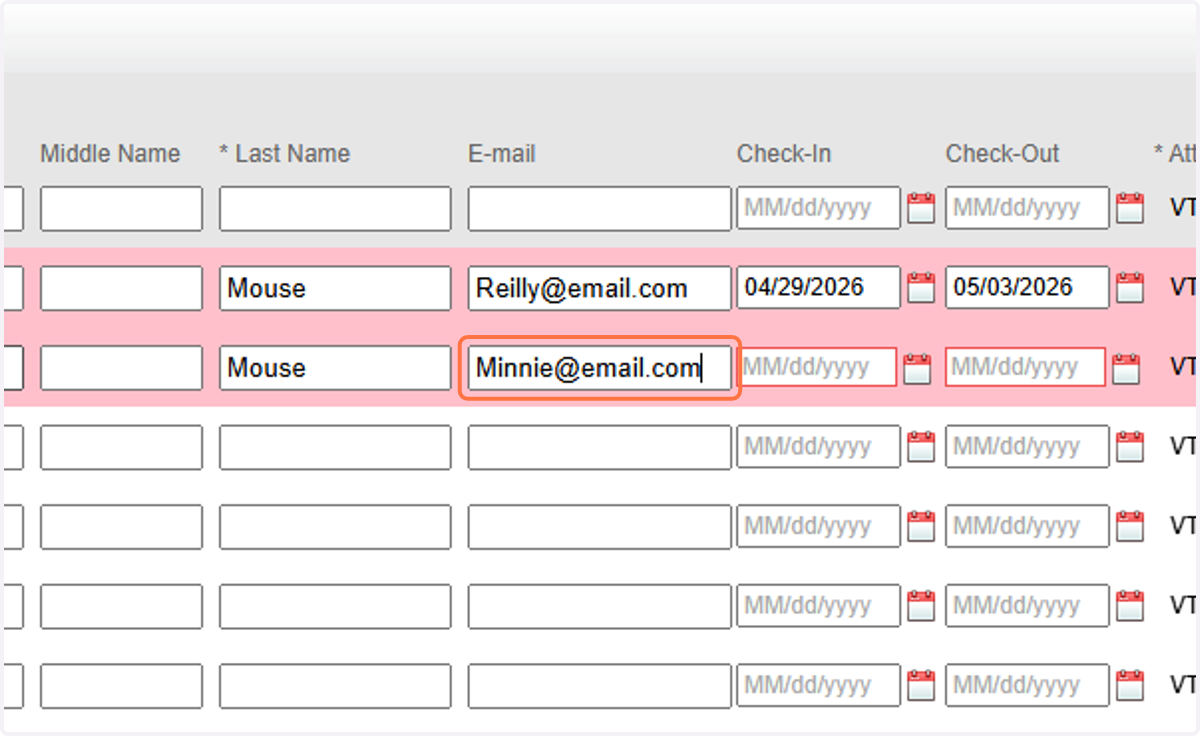1200x736 pixels.
Task: Open Check-Out calendar in bottom row
Action: pyautogui.click(x=1130, y=686)
